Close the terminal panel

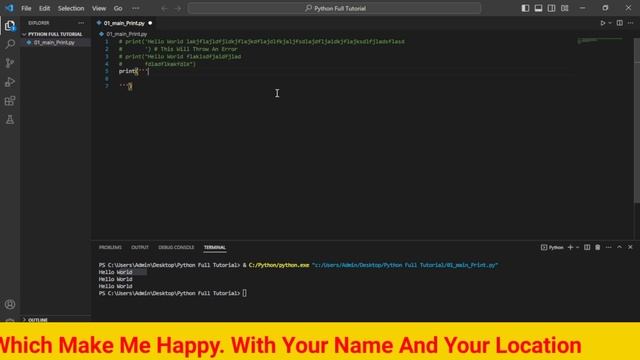pyautogui.click(x=630, y=247)
